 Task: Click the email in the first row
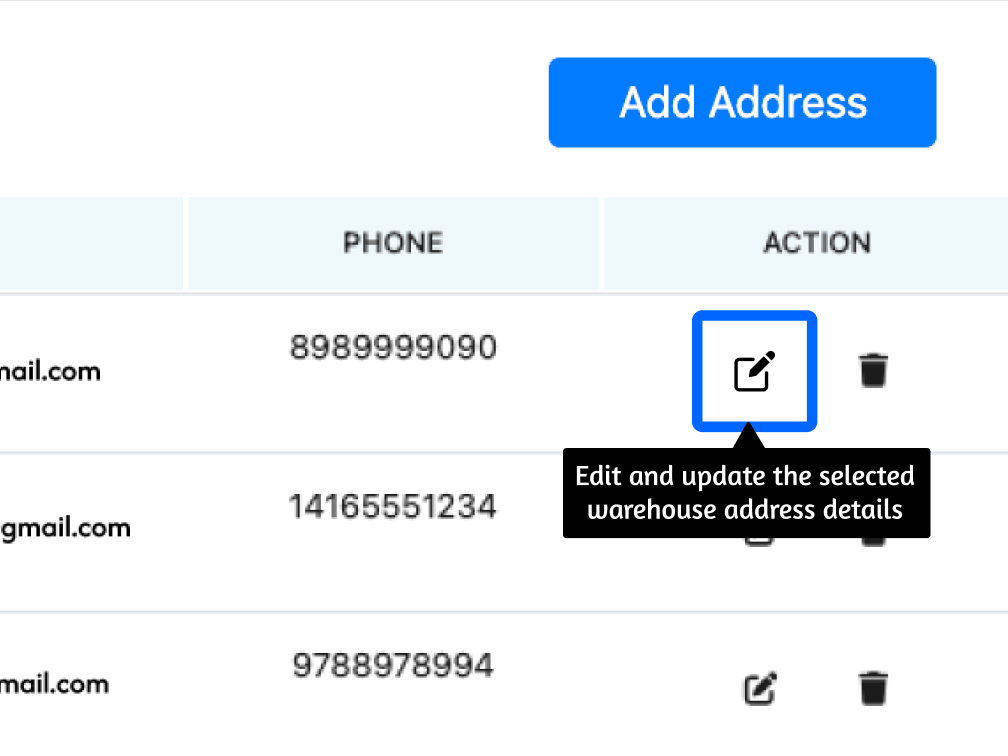50,372
